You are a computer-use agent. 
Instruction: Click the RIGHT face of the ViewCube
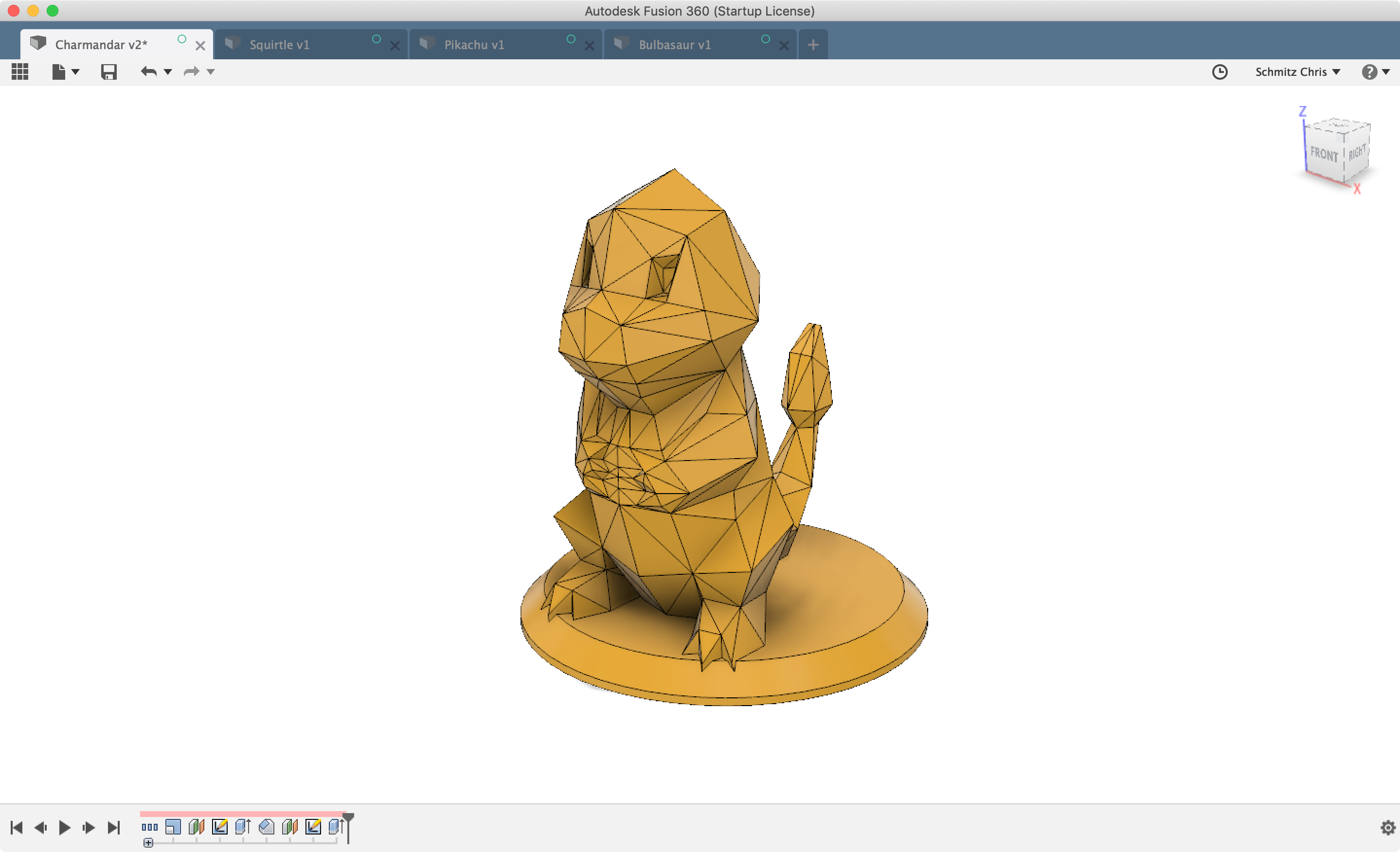tap(1357, 151)
